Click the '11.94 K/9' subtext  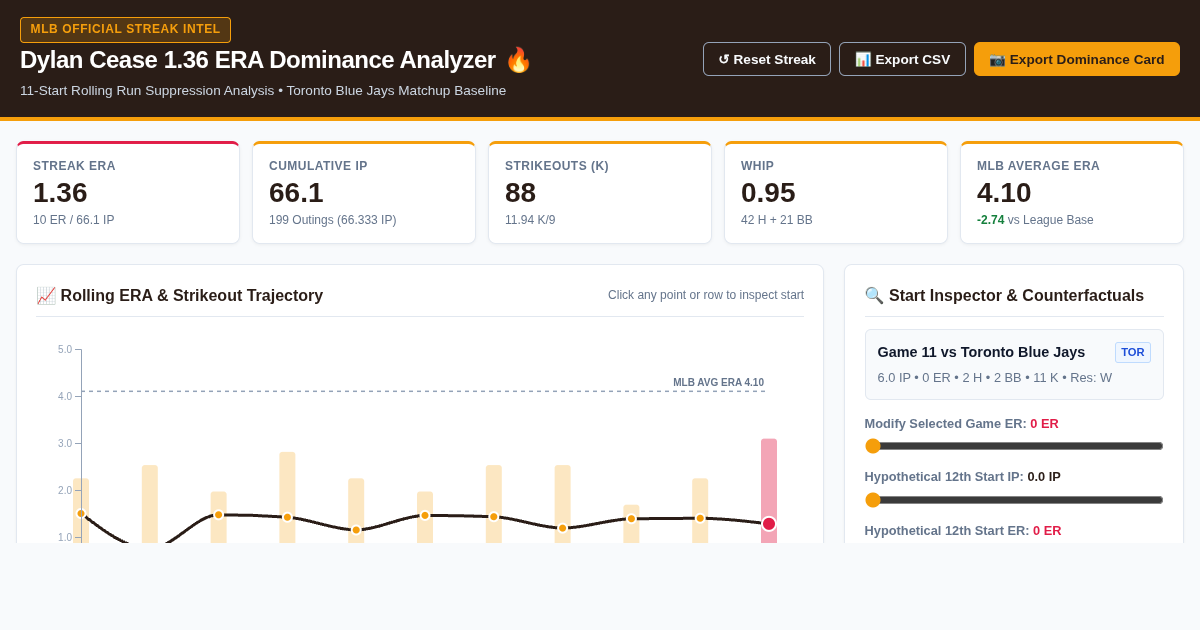click(530, 220)
